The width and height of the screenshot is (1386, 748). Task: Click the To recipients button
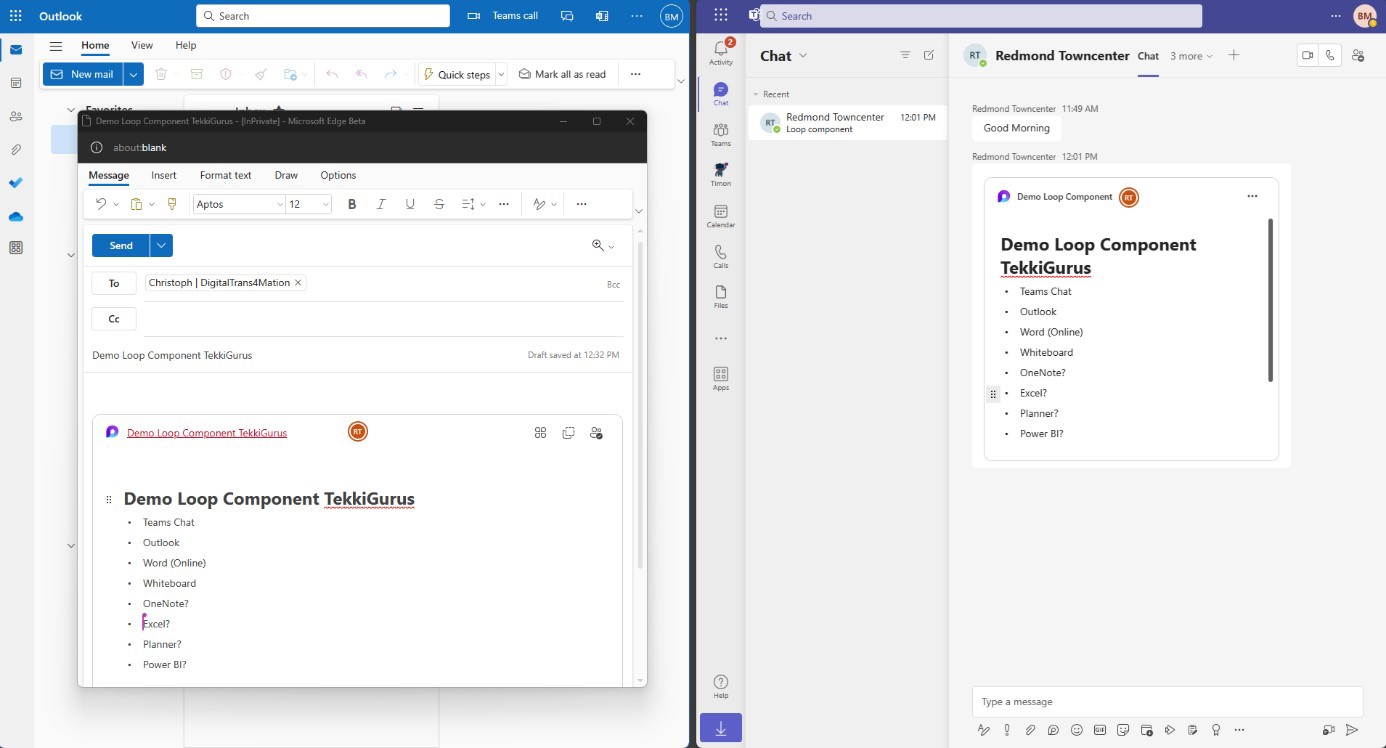pyautogui.click(x=114, y=283)
